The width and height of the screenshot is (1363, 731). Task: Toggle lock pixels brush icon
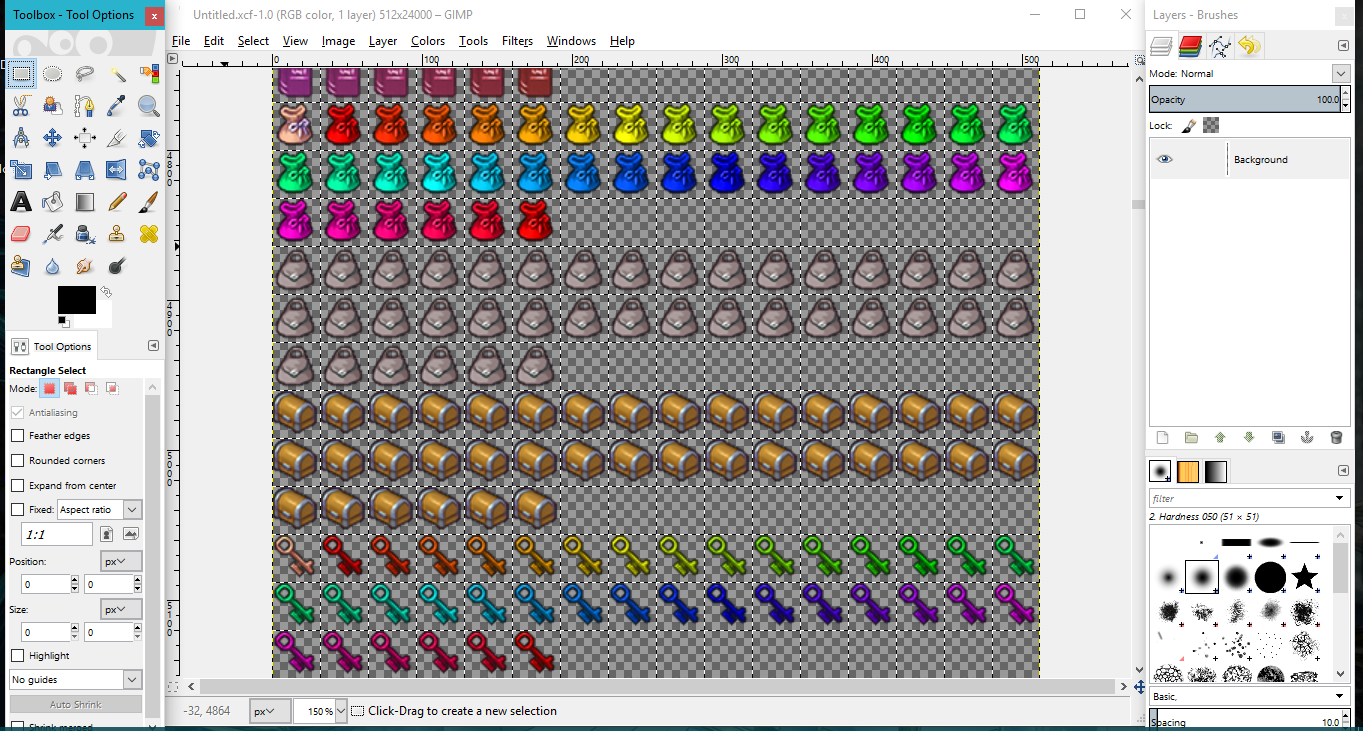click(1188, 125)
